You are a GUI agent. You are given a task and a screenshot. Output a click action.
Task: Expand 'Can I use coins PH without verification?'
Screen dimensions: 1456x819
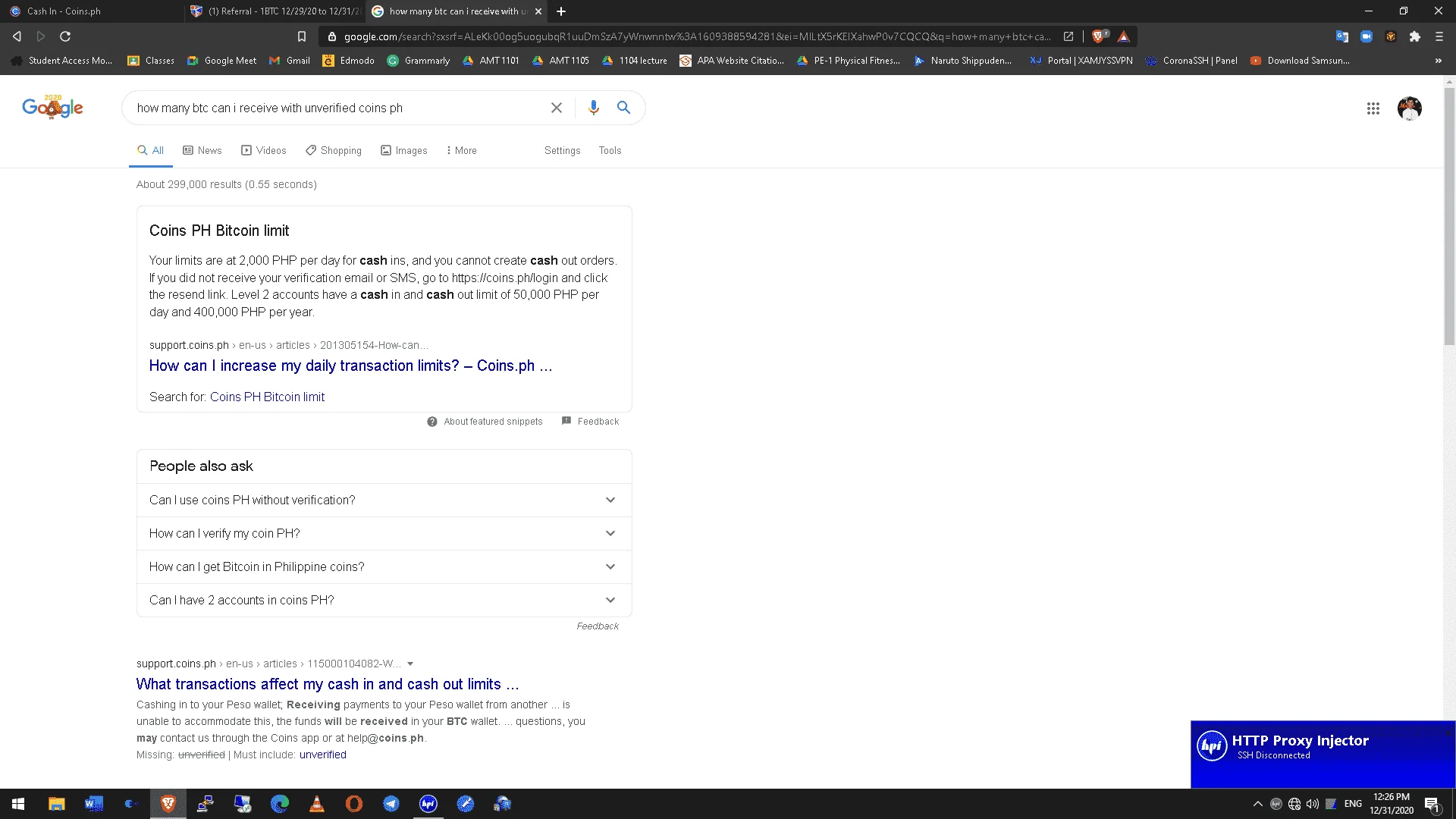384,500
